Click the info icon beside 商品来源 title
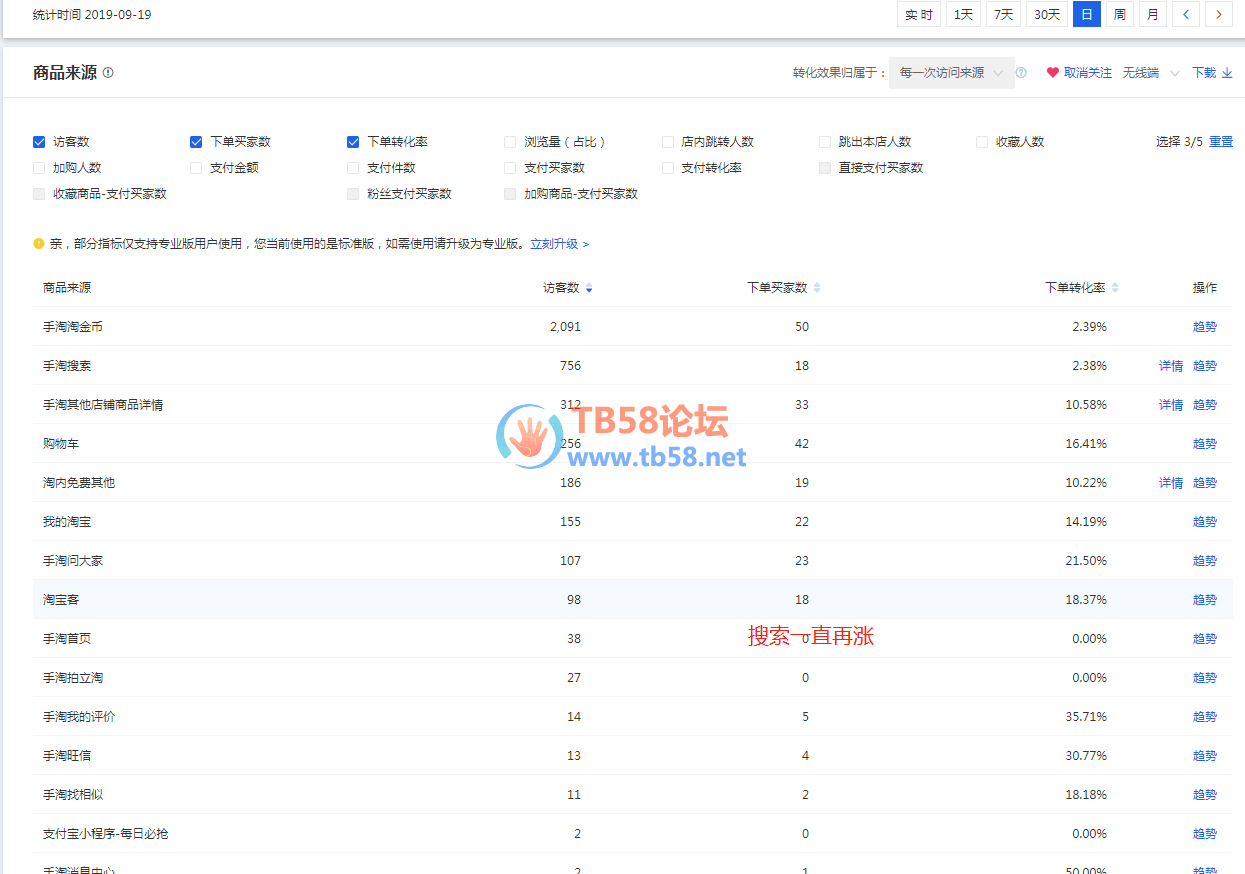 (x=108, y=73)
